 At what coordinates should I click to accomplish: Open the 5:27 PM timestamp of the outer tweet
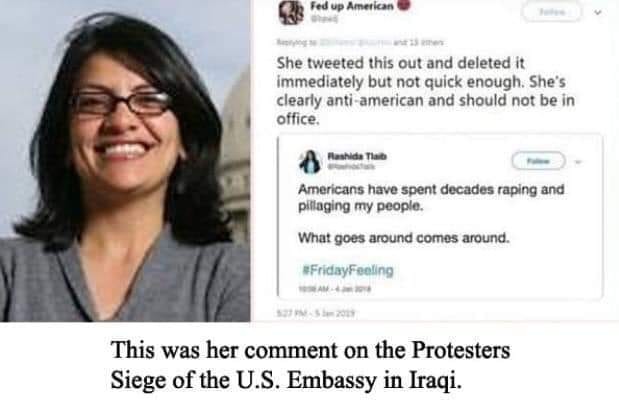(x=315, y=313)
